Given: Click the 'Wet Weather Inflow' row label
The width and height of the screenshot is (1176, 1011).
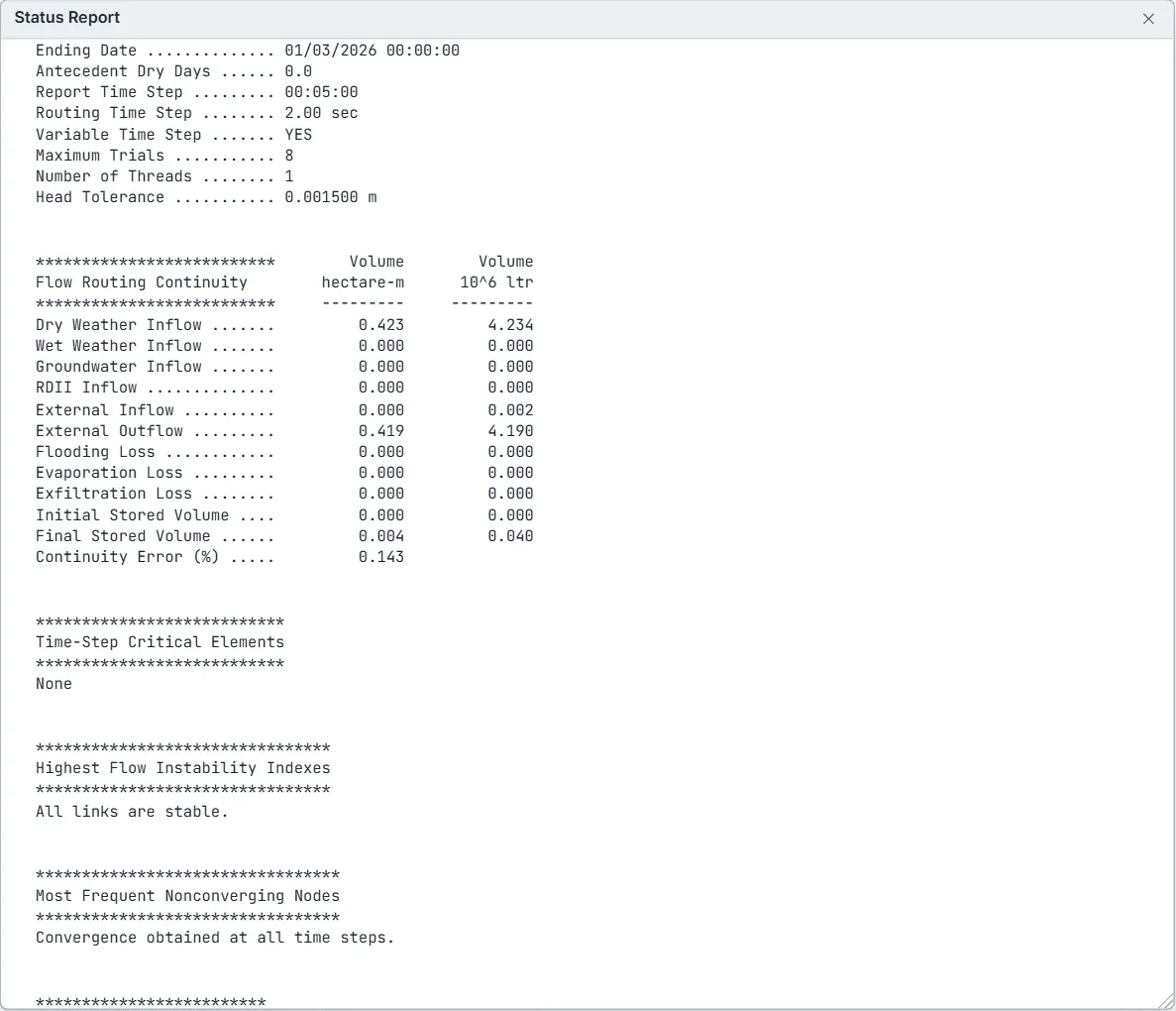Looking at the screenshot, I should (119, 346).
